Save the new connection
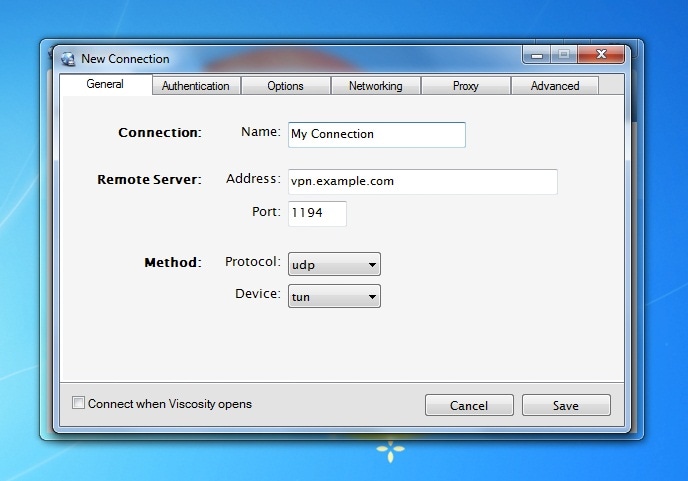Viewport: 688px width, 481px height. 566,405
